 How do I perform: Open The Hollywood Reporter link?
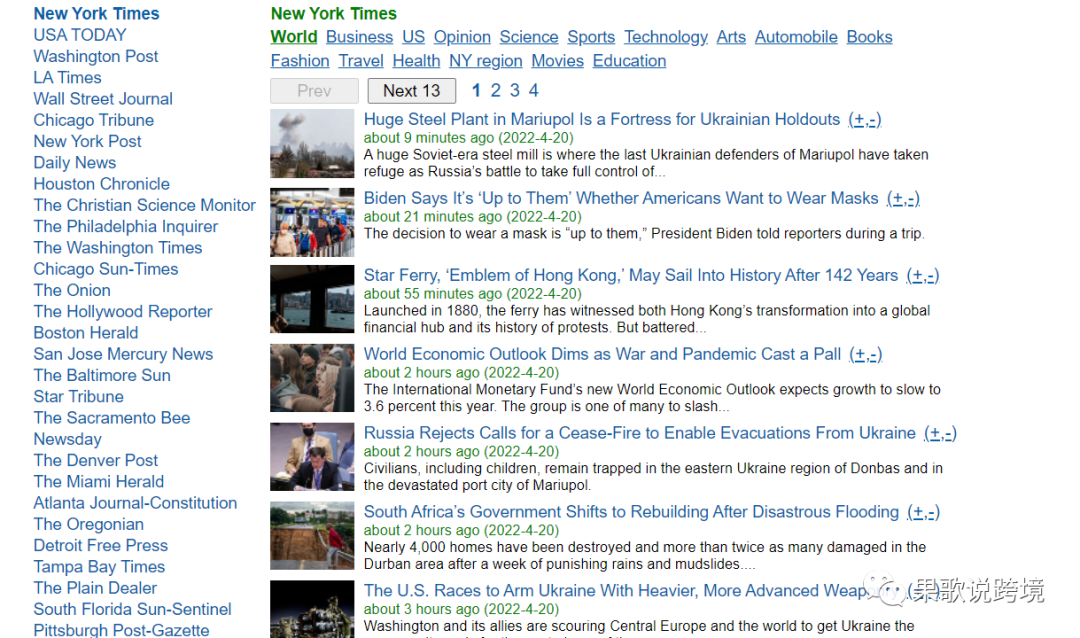[x=123, y=313]
